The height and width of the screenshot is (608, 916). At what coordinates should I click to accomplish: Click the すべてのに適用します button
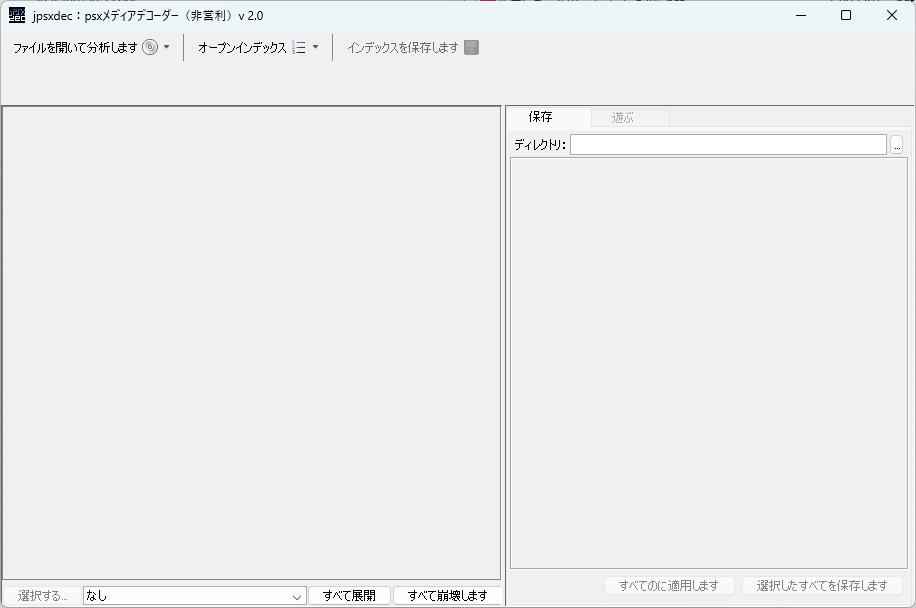point(669,585)
